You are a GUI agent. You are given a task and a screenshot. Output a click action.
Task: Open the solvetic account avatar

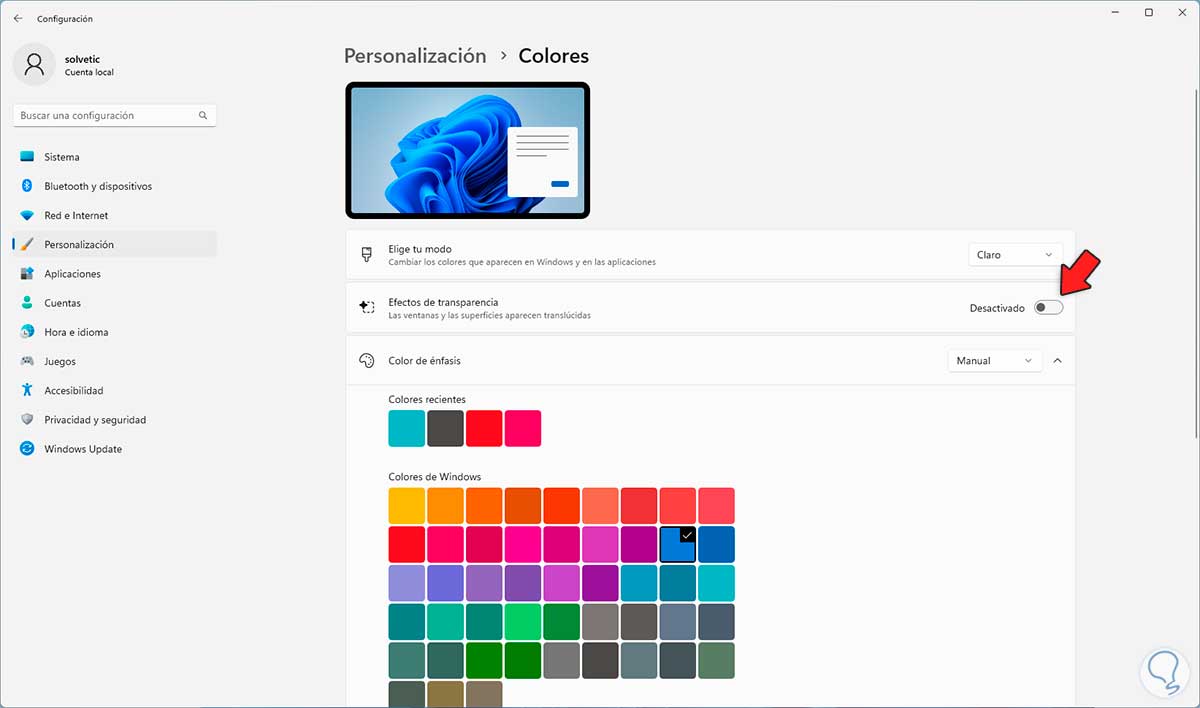click(x=34, y=65)
